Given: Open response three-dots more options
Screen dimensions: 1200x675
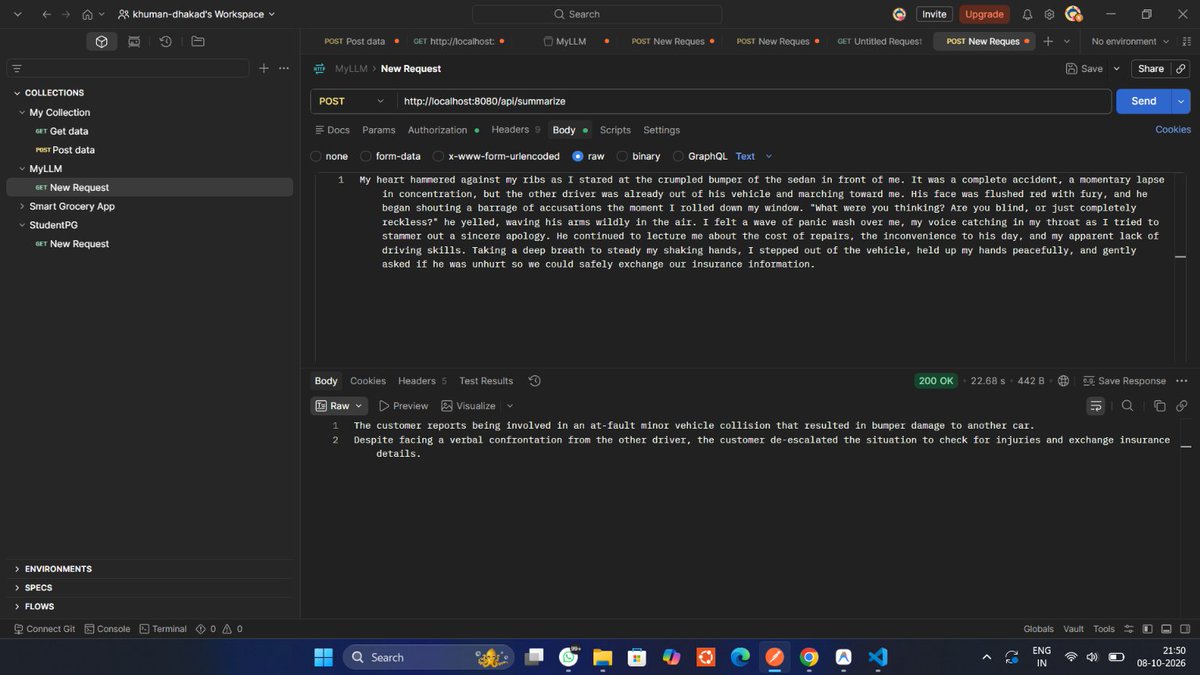Looking at the screenshot, I should coord(1182,381).
